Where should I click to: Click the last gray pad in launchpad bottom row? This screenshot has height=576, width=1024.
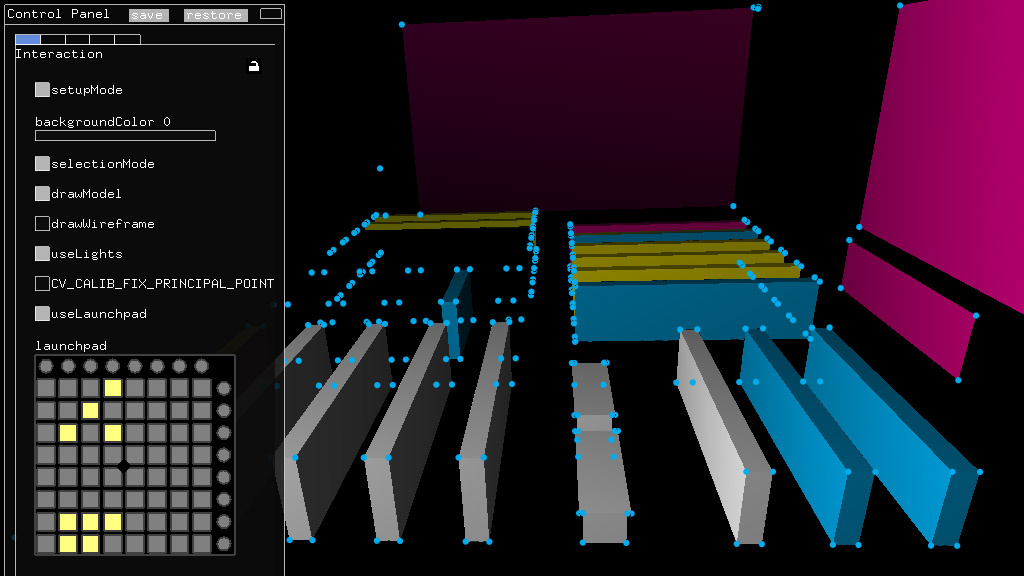[202, 544]
